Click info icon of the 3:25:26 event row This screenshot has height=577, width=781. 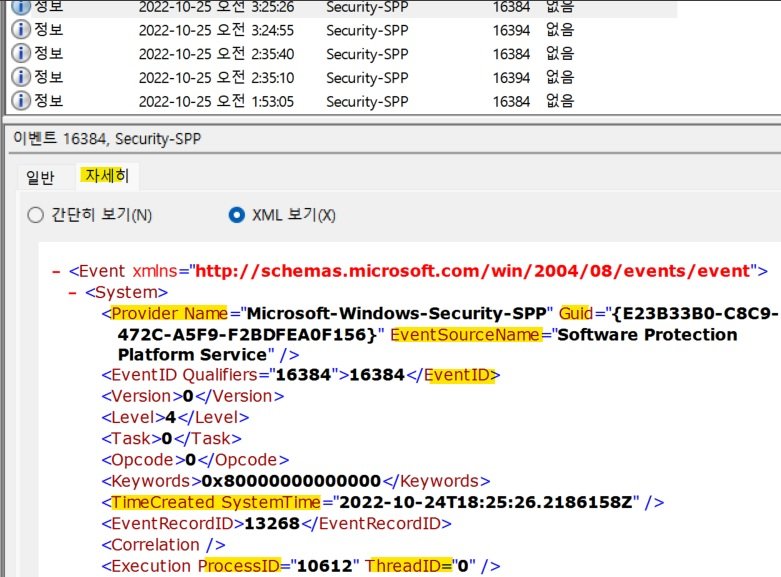(20, 6)
